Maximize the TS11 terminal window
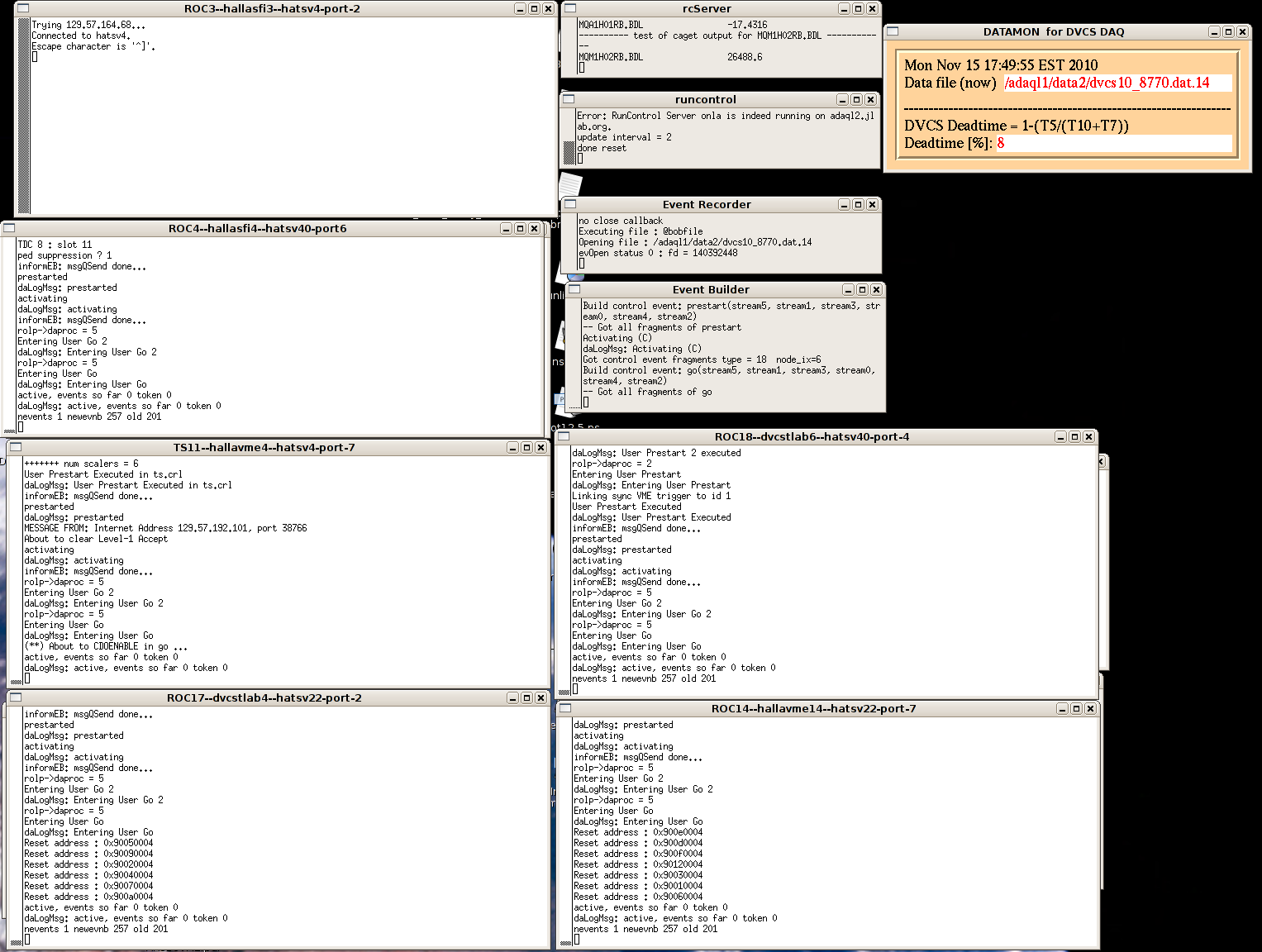The width and height of the screenshot is (1262, 952). [x=526, y=447]
